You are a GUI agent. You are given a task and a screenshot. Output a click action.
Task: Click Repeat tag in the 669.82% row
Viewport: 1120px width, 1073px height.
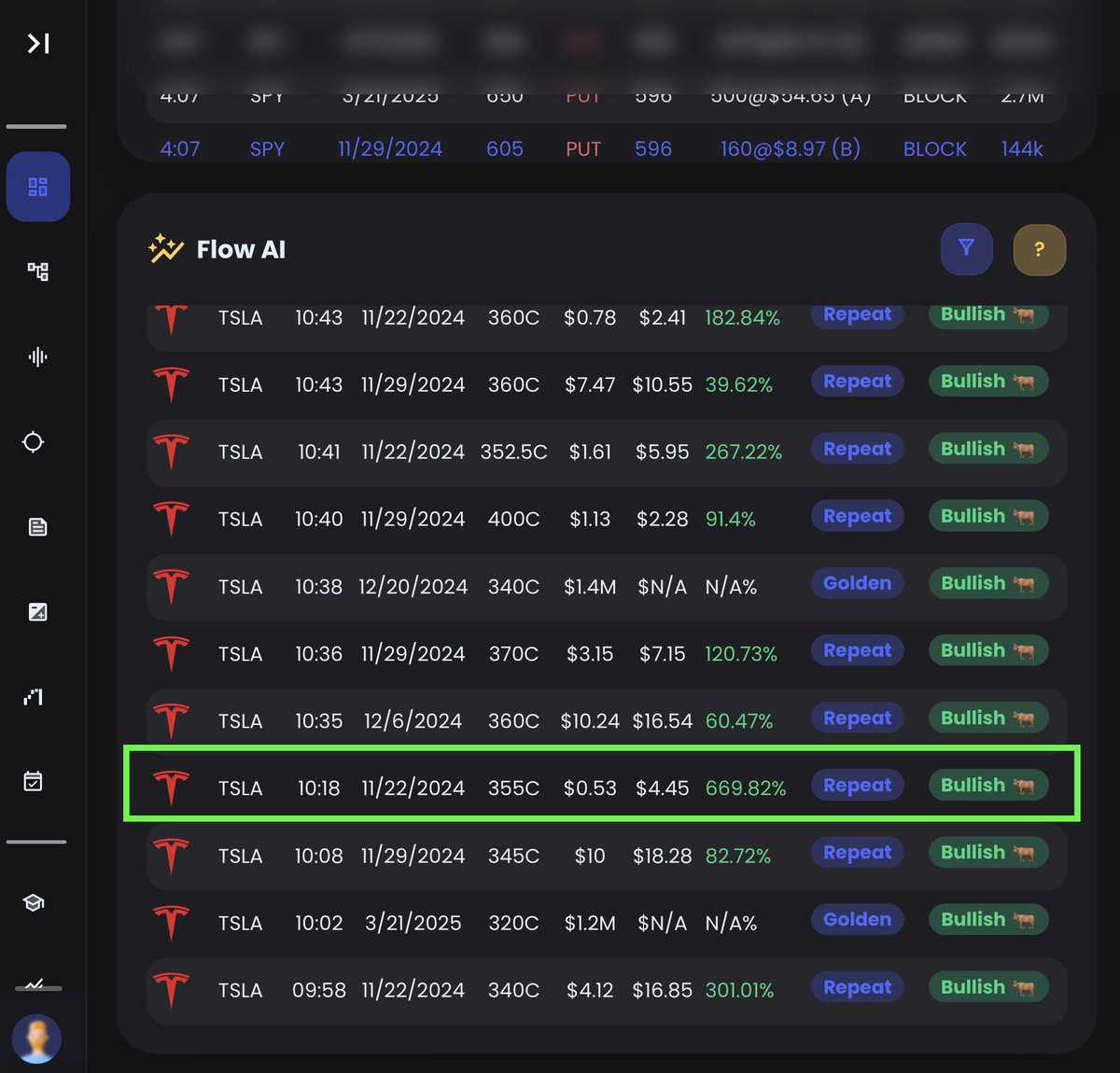[857, 786]
